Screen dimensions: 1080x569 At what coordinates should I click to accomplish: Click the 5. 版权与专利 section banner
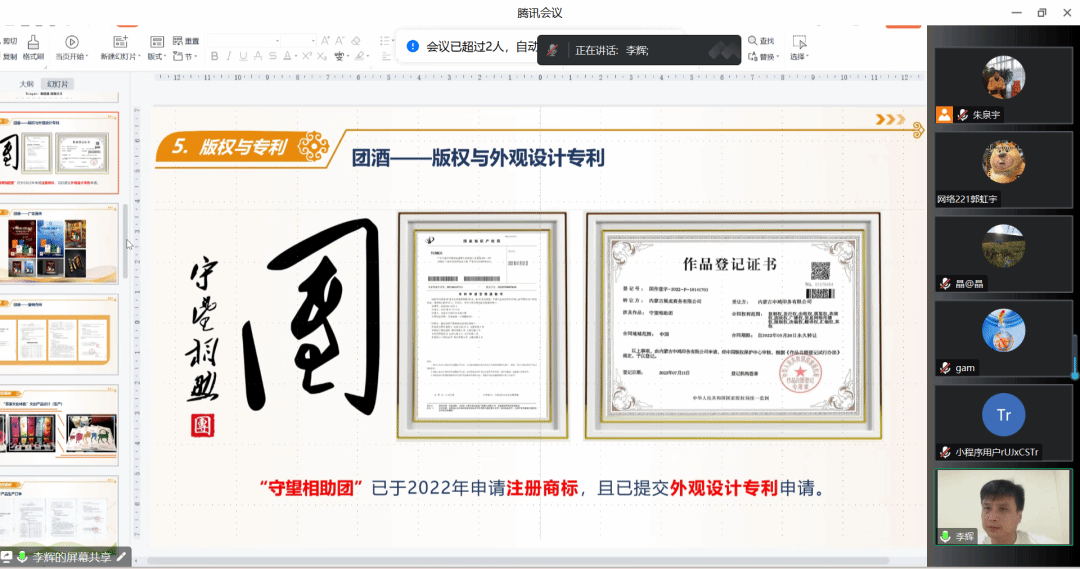point(243,147)
